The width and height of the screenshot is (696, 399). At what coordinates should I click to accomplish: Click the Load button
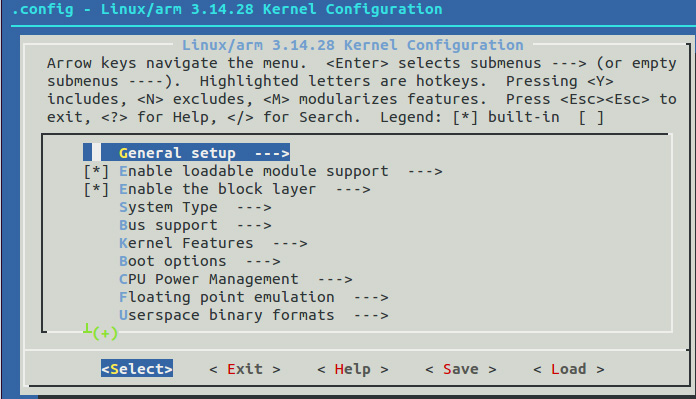(x=569, y=369)
